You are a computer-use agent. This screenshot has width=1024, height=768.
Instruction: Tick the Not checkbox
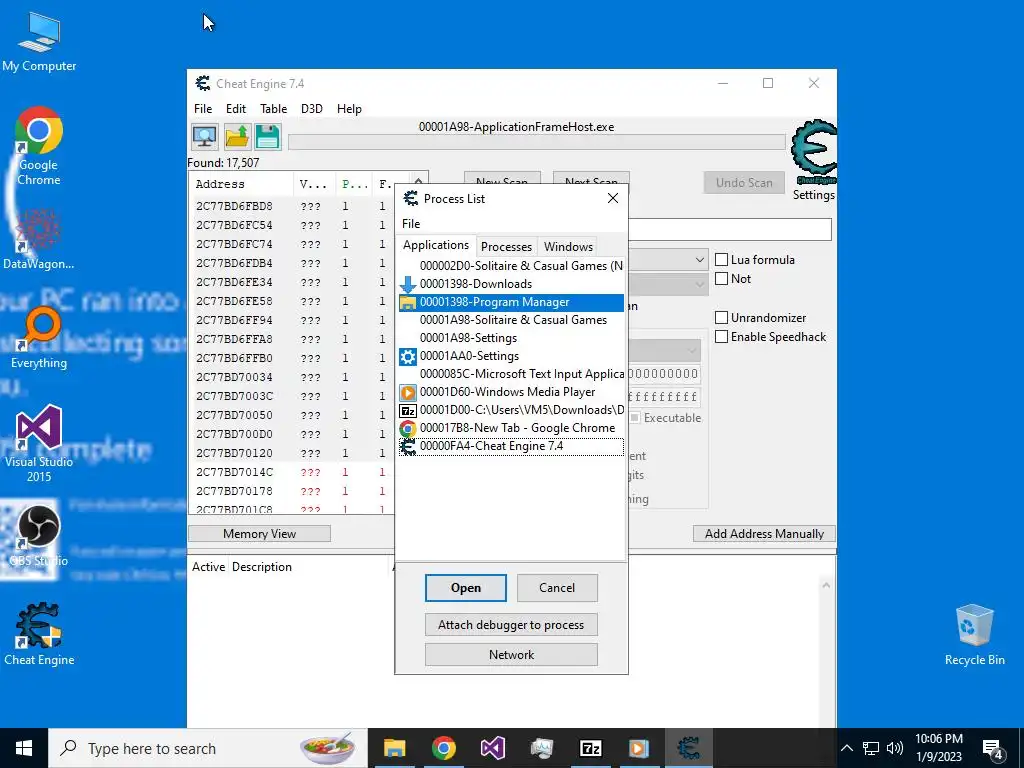(722, 278)
